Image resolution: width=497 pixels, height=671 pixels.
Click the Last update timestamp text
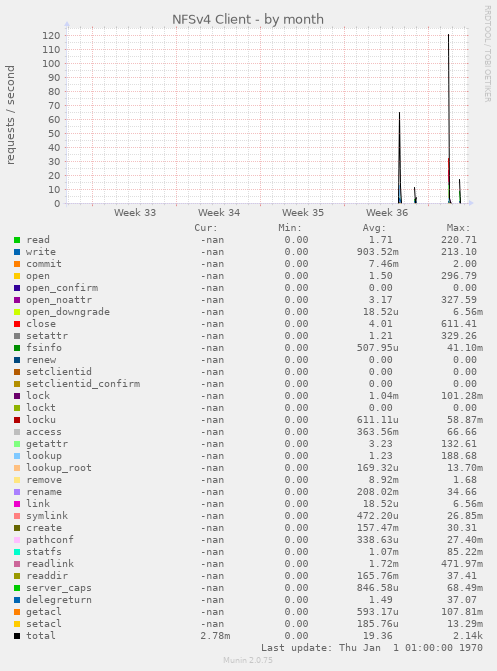(x=372, y=648)
